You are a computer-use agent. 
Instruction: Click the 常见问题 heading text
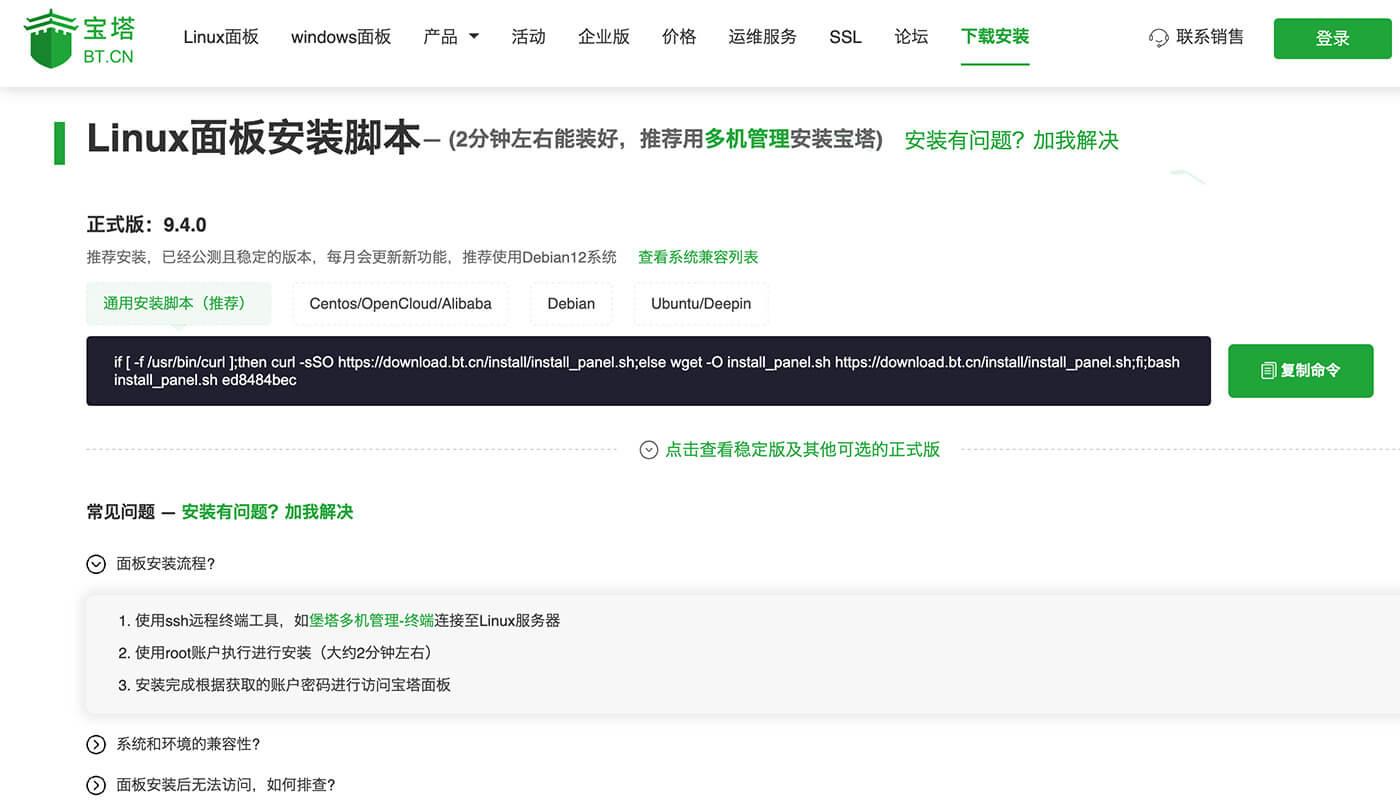(121, 512)
